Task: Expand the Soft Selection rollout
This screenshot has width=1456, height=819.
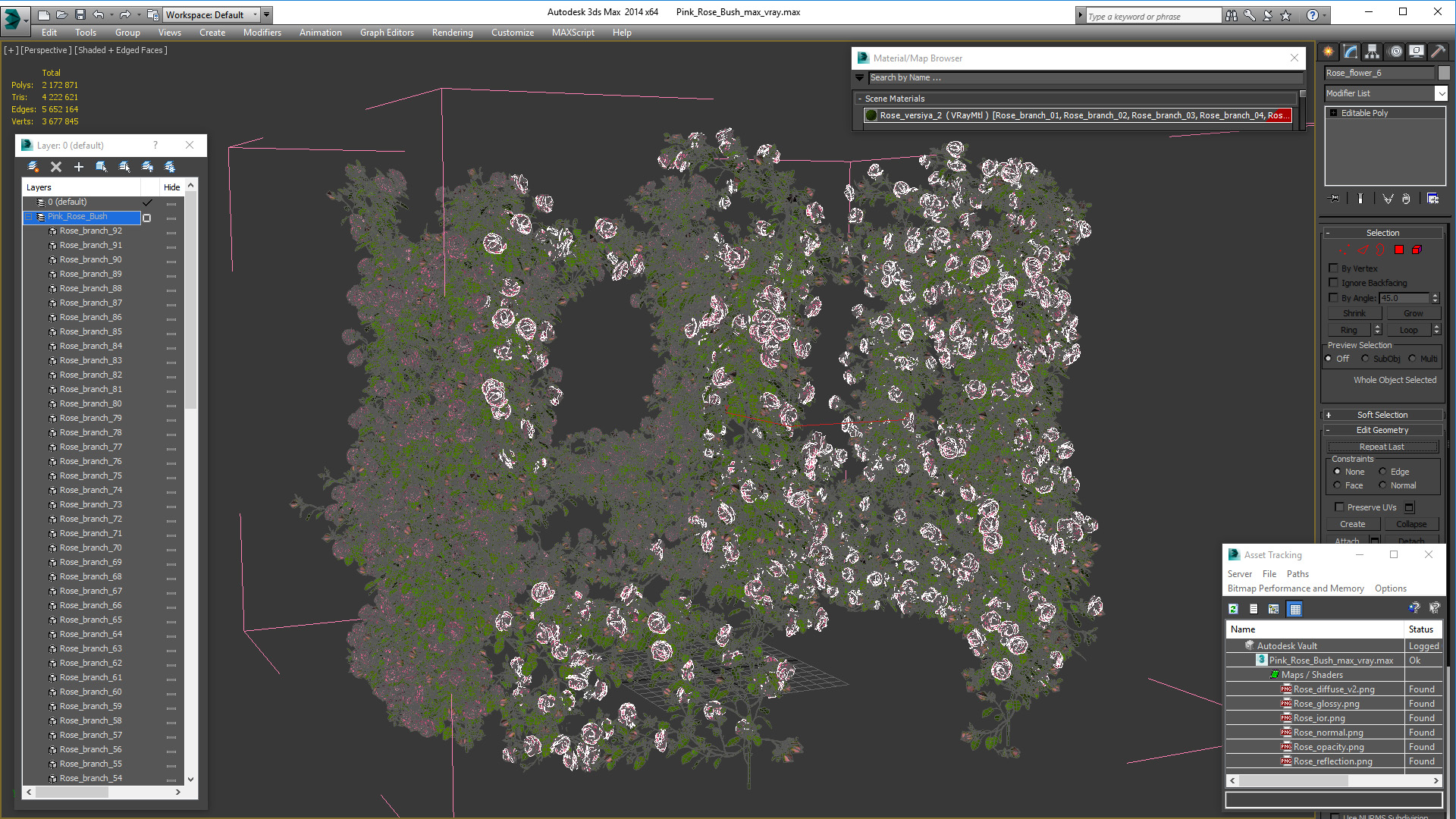Action: point(1383,415)
